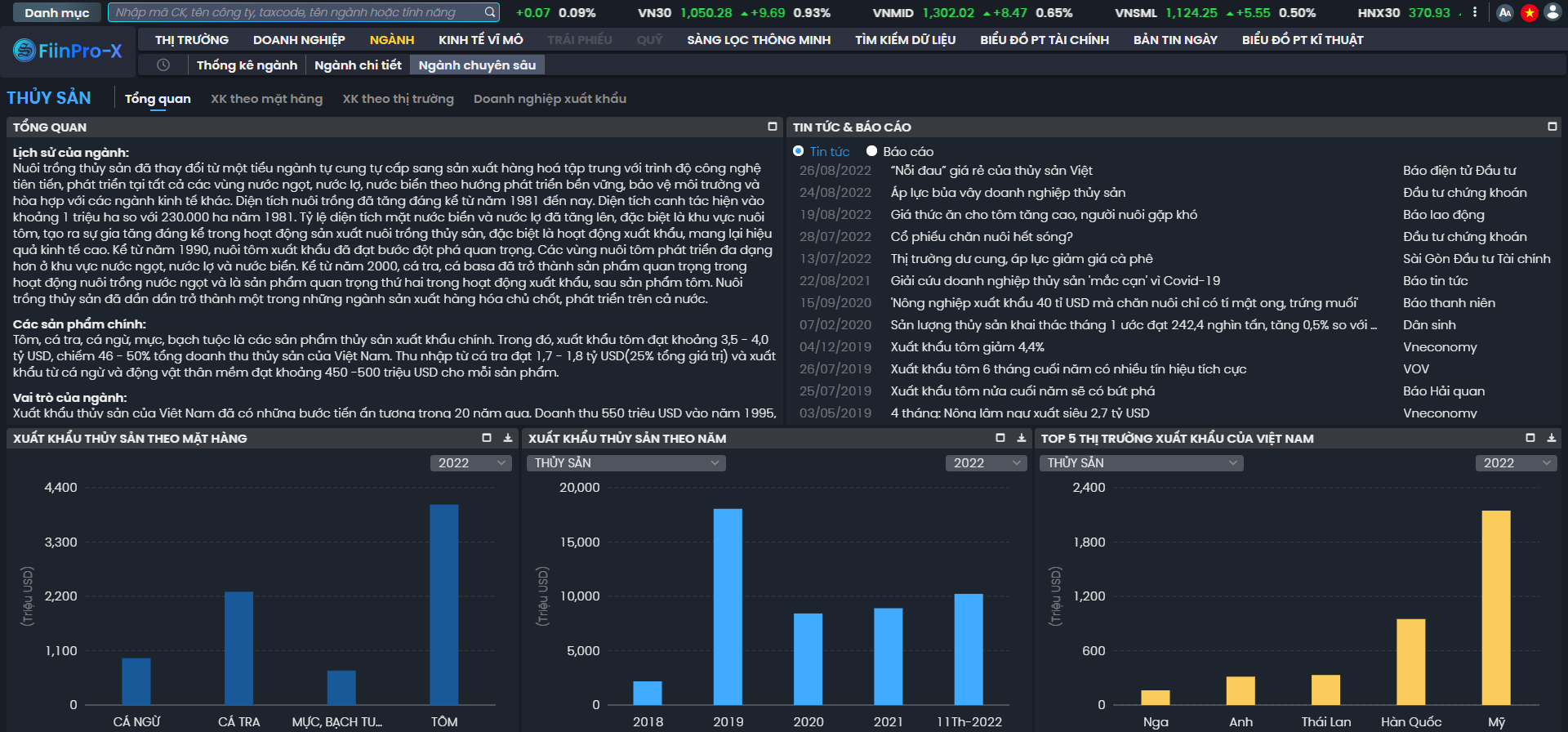Viewport: 1568px width, 732px height.
Task: Select the Tin tức radio button
Action: [x=799, y=151]
